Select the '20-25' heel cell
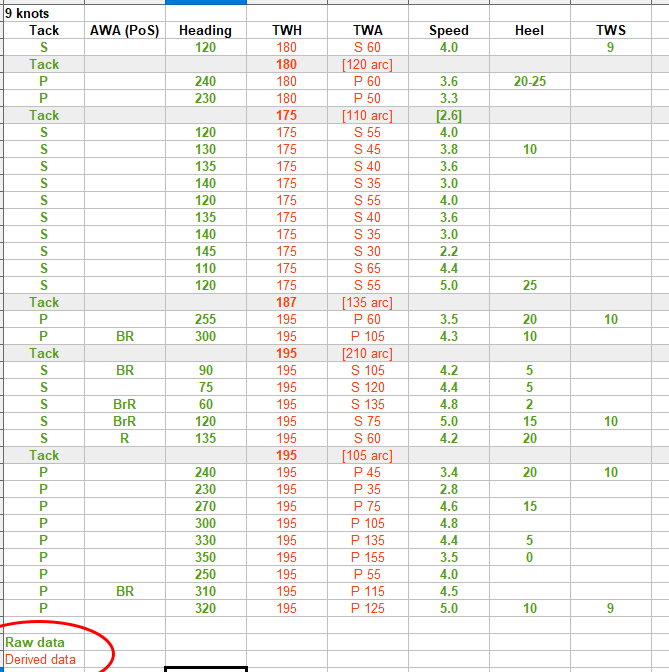 (x=530, y=81)
